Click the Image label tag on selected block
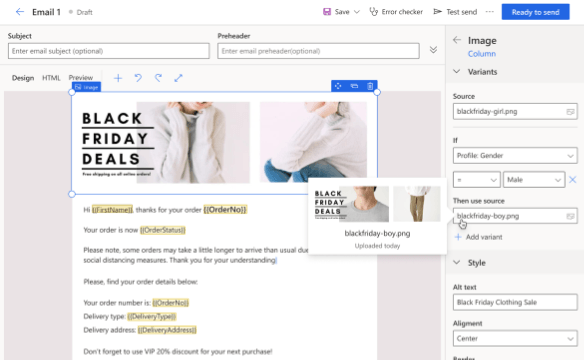 click(86, 87)
